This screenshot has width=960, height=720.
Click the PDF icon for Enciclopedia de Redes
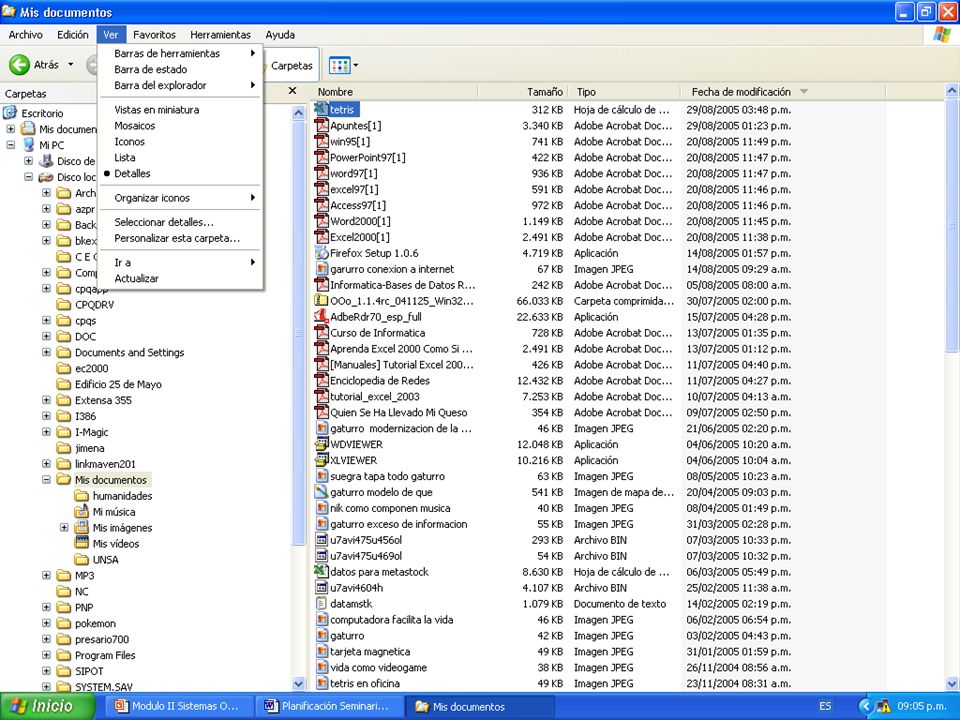(321, 380)
